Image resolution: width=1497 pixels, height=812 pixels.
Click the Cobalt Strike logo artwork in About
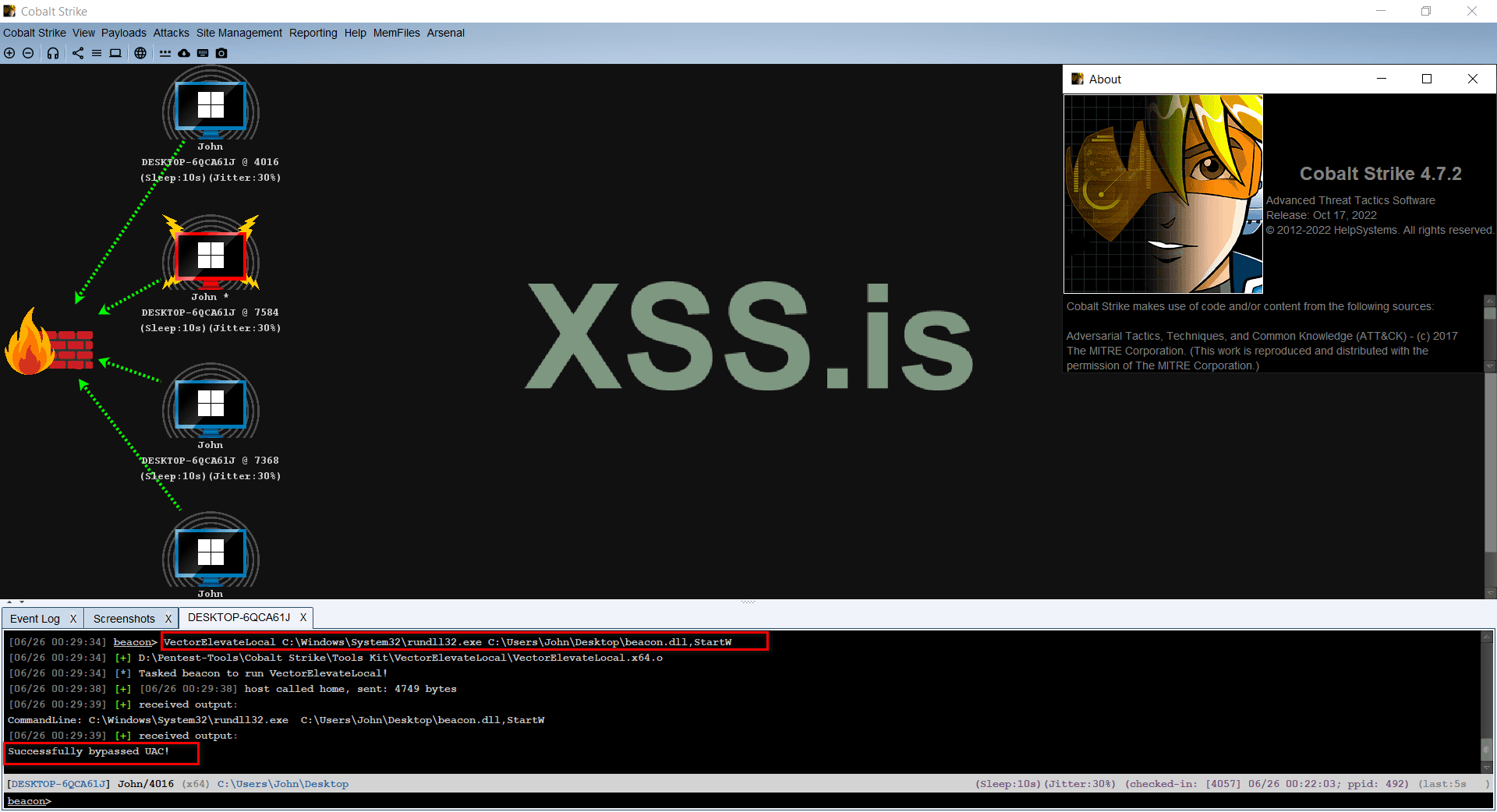coord(1163,194)
